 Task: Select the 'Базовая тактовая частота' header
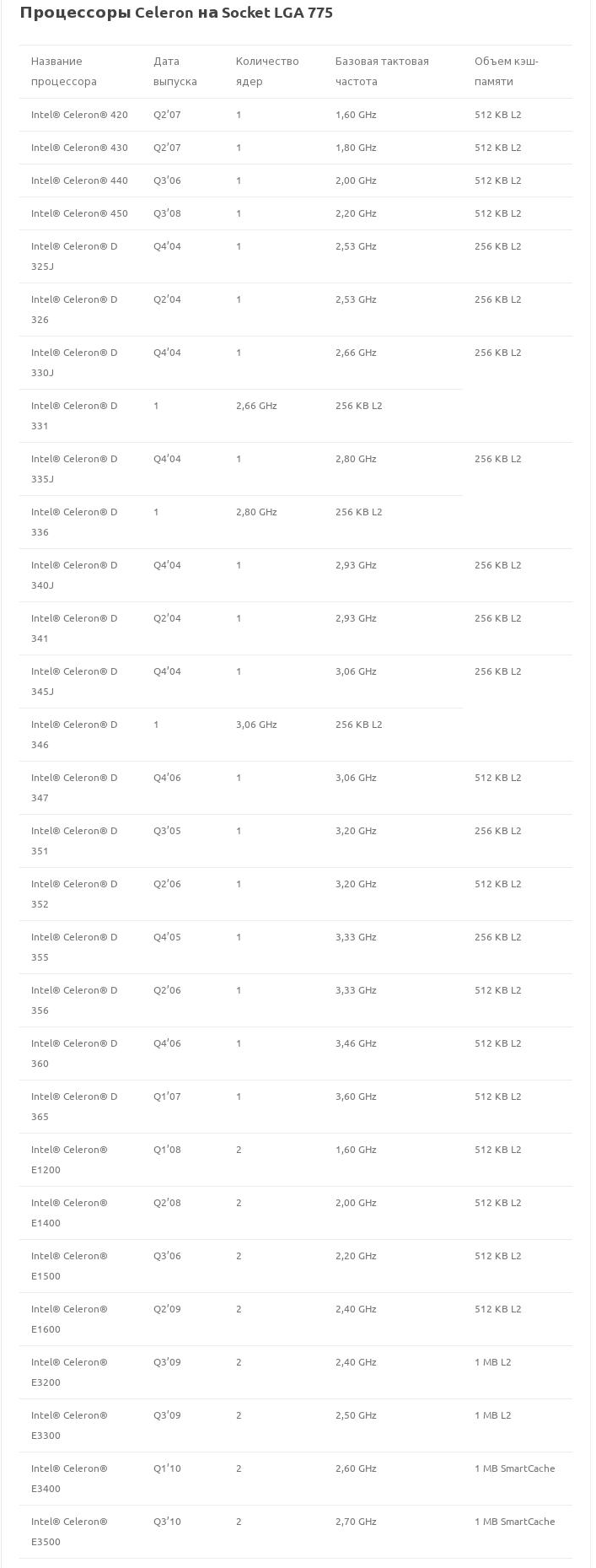pyautogui.click(x=382, y=72)
